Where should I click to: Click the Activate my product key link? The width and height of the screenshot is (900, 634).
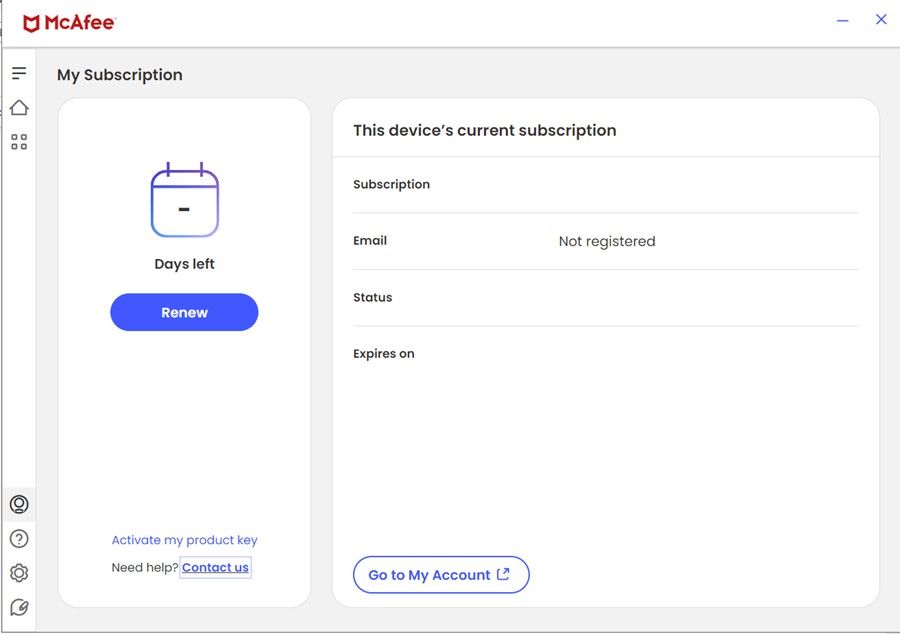point(184,540)
